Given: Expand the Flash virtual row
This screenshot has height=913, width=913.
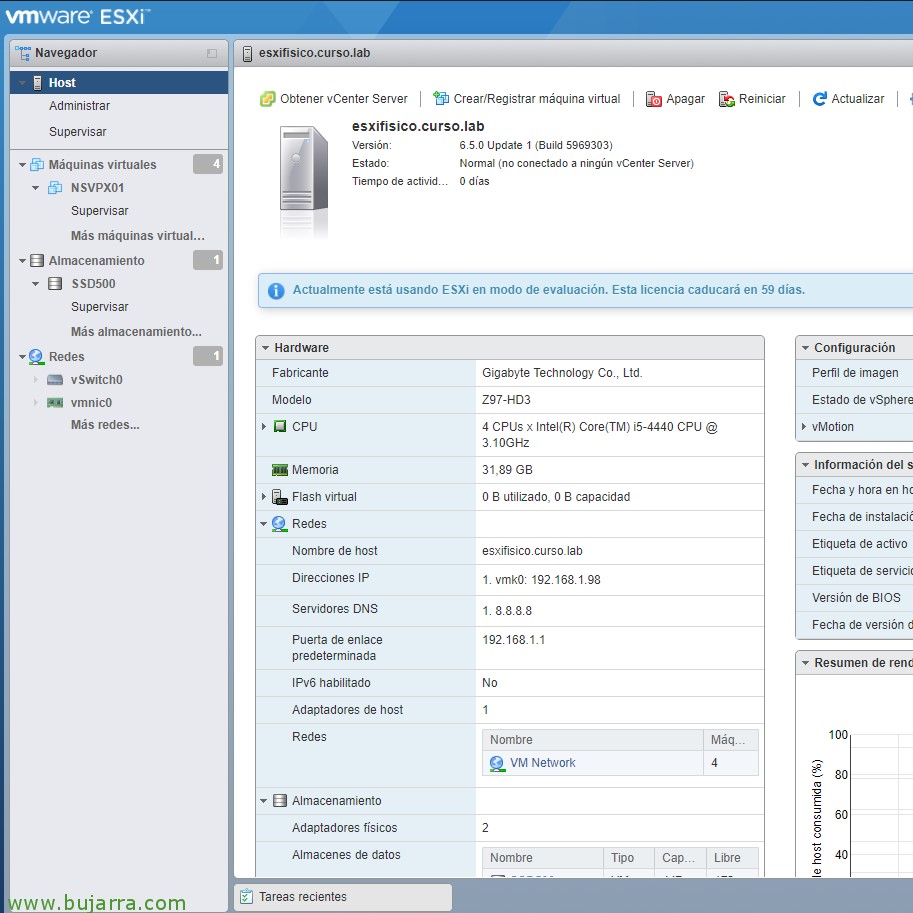Looking at the screenshot, I should tap(264, 497).
